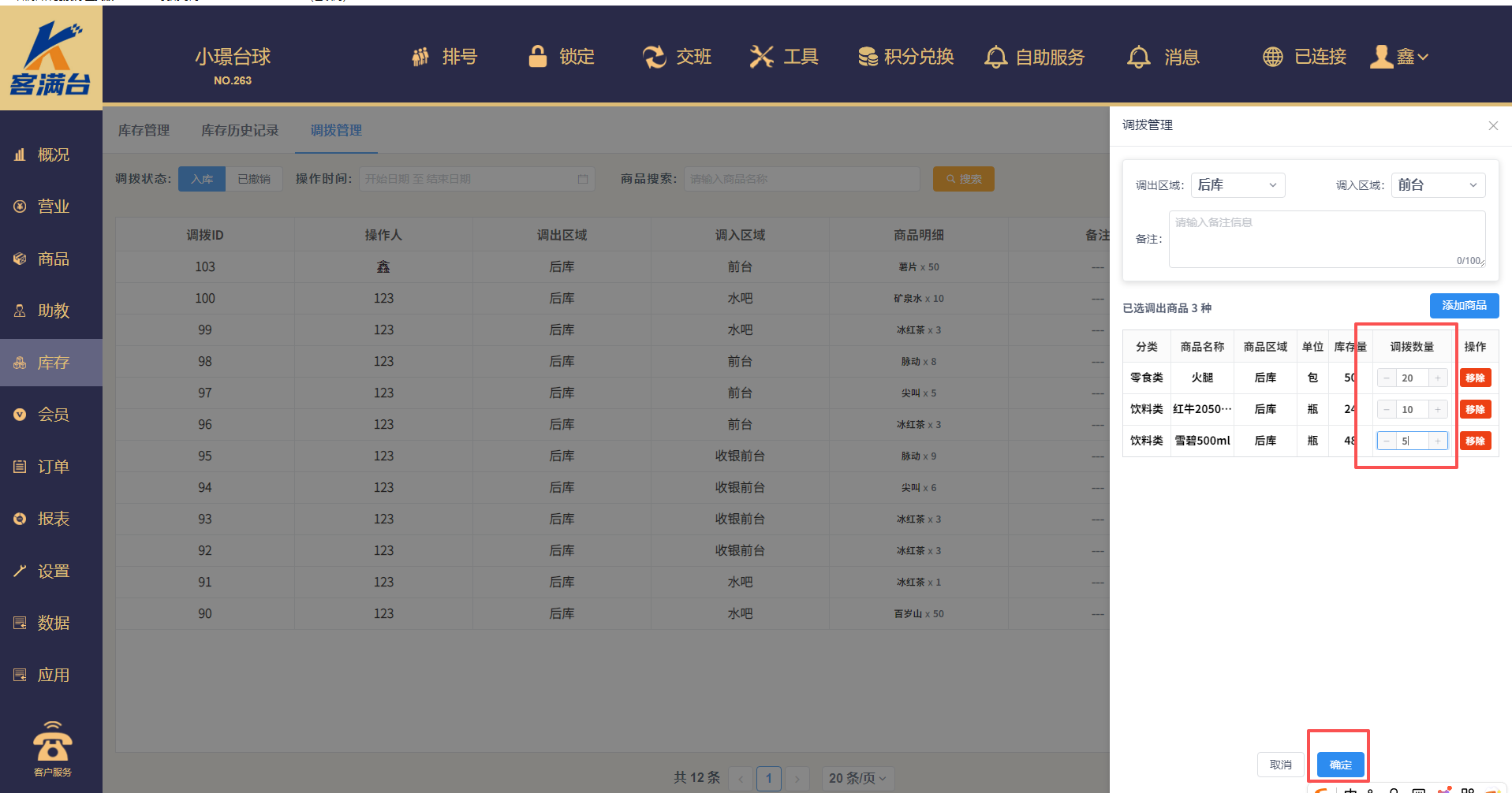This screenshot has width=1512, height=793.
Task: Switch to 库存历史记录 tab
Action: tap(240, 130)
